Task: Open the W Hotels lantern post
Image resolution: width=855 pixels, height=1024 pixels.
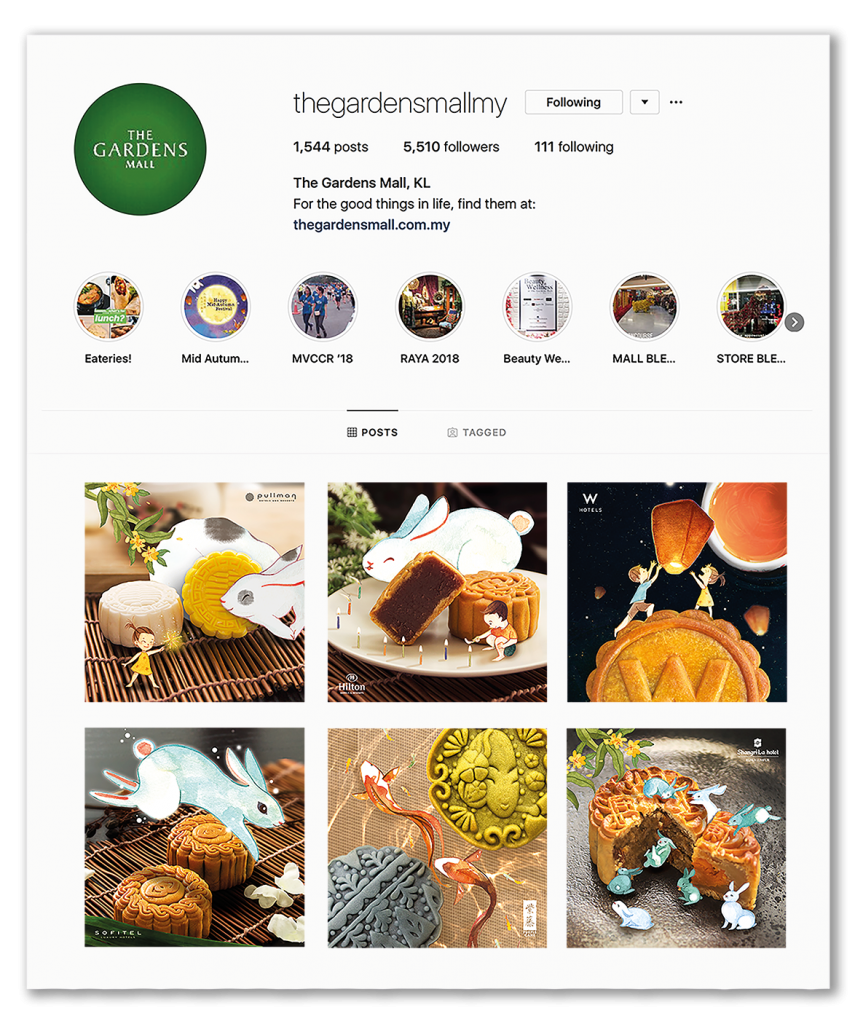Action: coord(677,592)
